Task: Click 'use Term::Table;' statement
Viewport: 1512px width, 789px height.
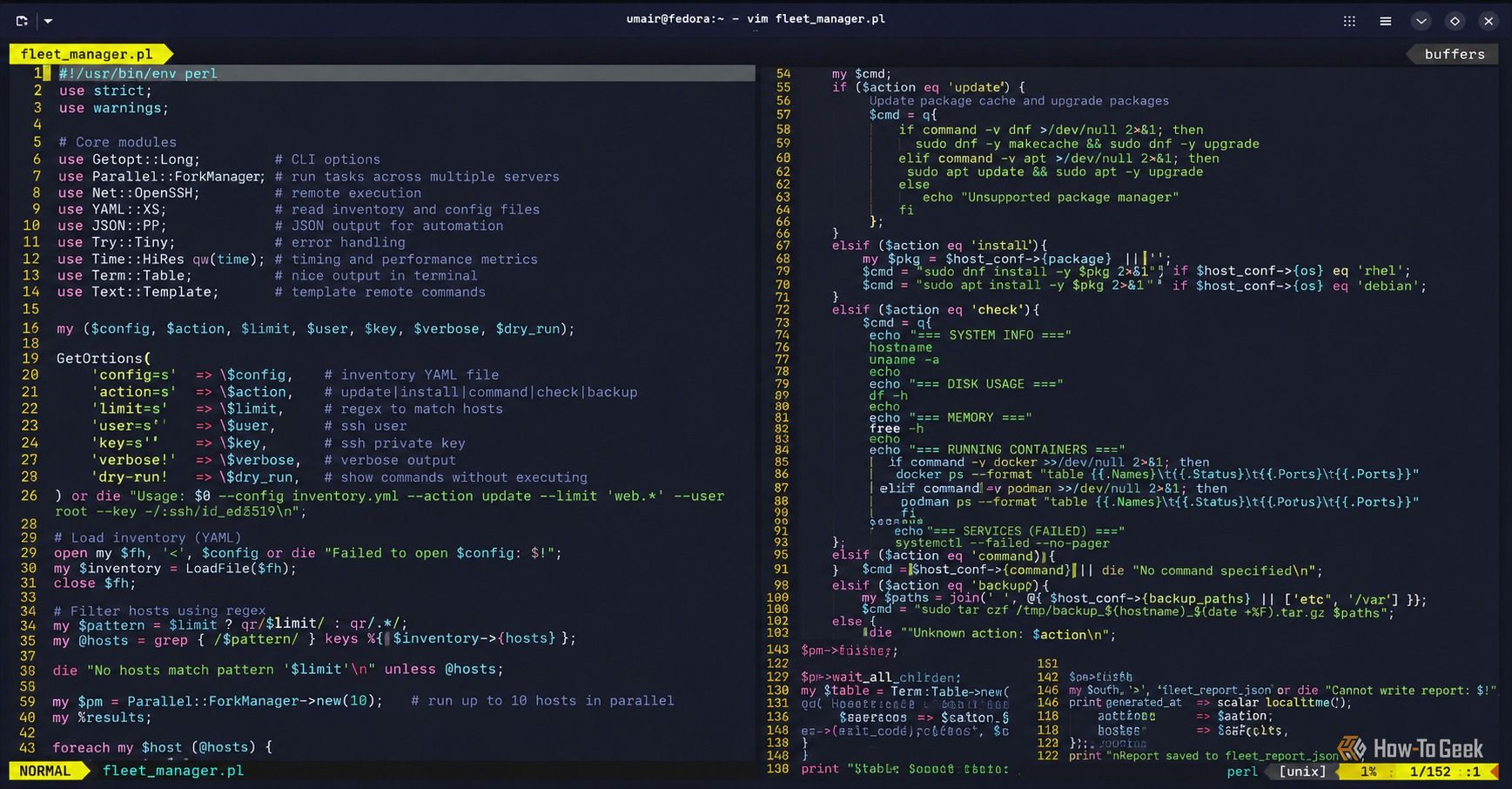Action: coord(125,275)
